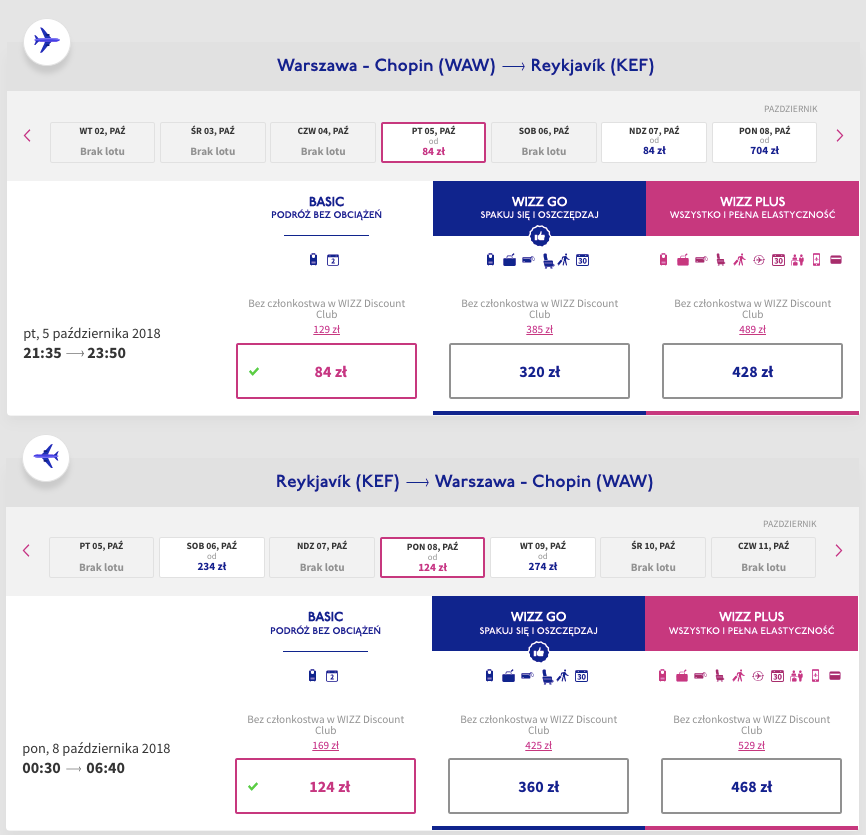
Task: Show later return dates with right arrow
Action: tap(839, 550)
